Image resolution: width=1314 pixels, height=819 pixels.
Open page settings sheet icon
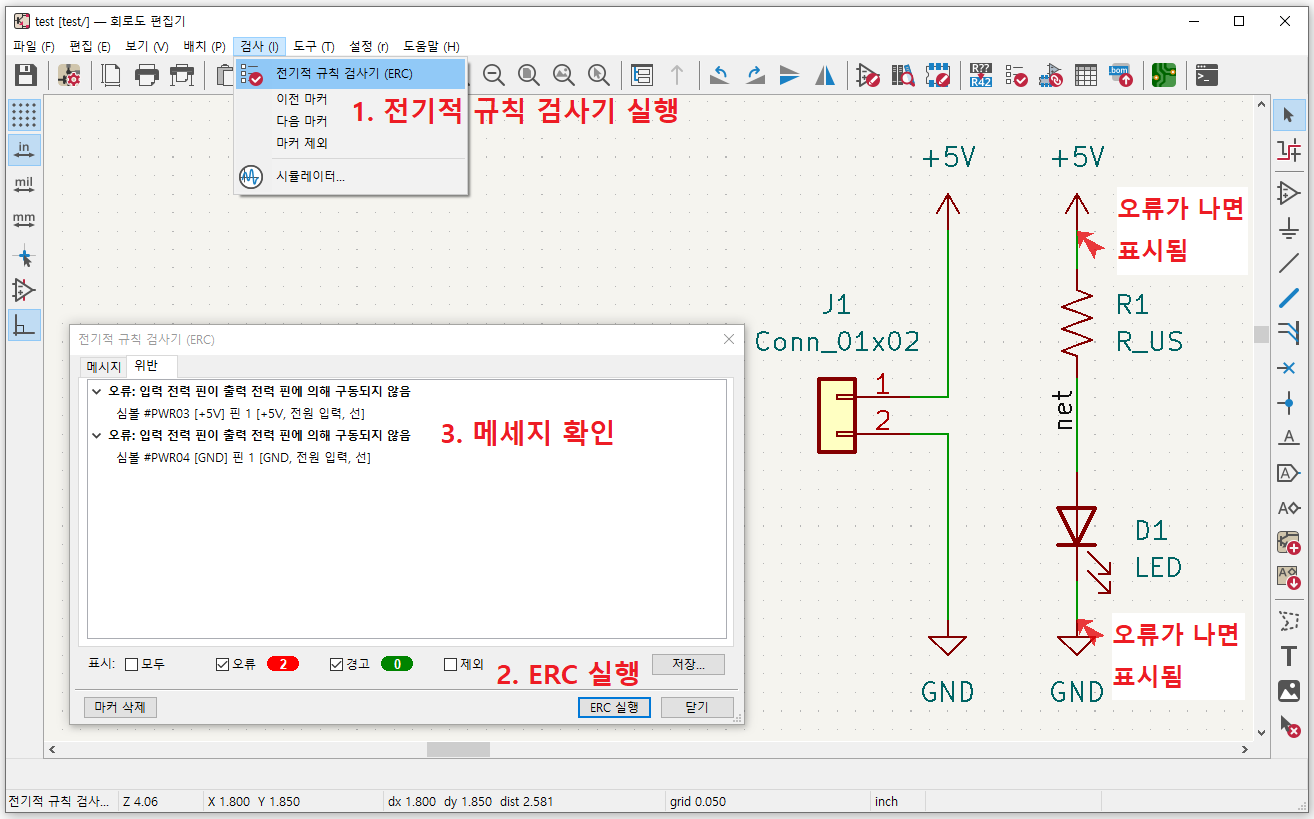(x=112, y=75)
